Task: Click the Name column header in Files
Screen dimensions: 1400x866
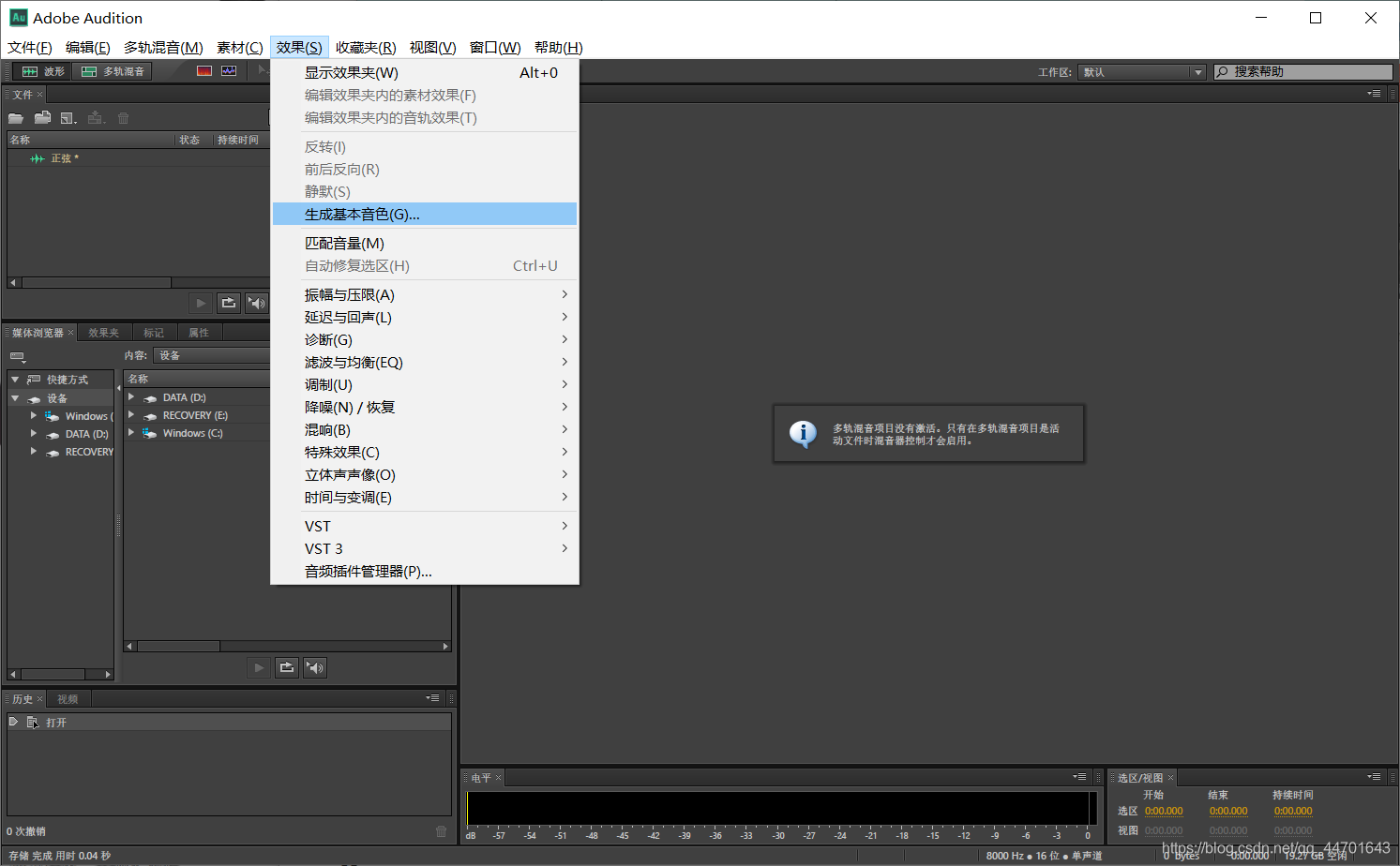Action: coord(91,140)
